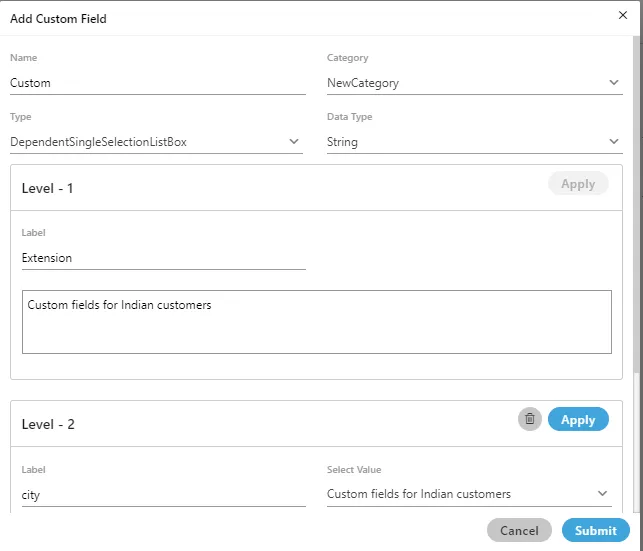Click the Level - 2 section heading
This screenshot has width=643, height=551.
48,424
